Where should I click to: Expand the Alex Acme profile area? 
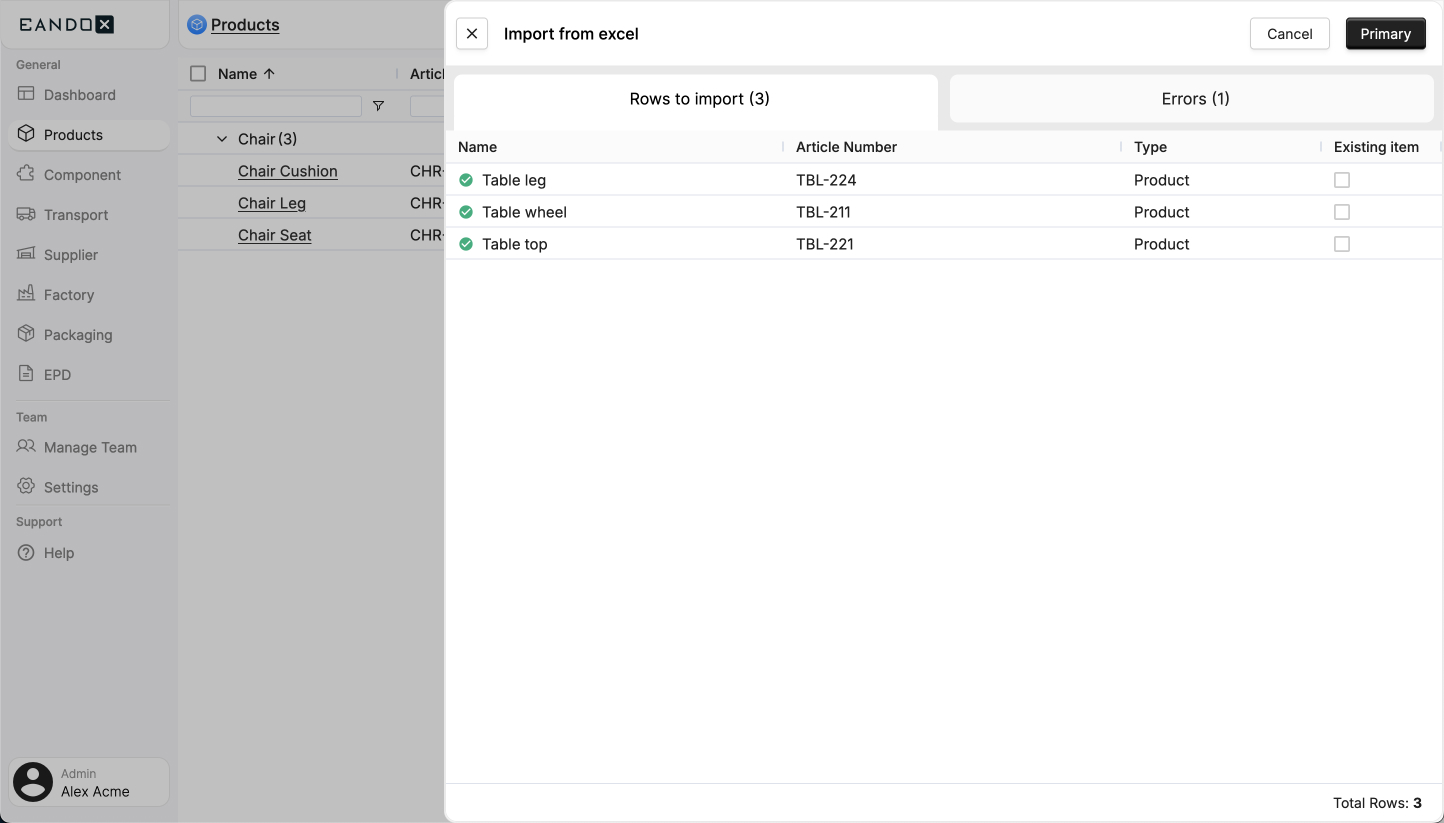tap(87, 781)
